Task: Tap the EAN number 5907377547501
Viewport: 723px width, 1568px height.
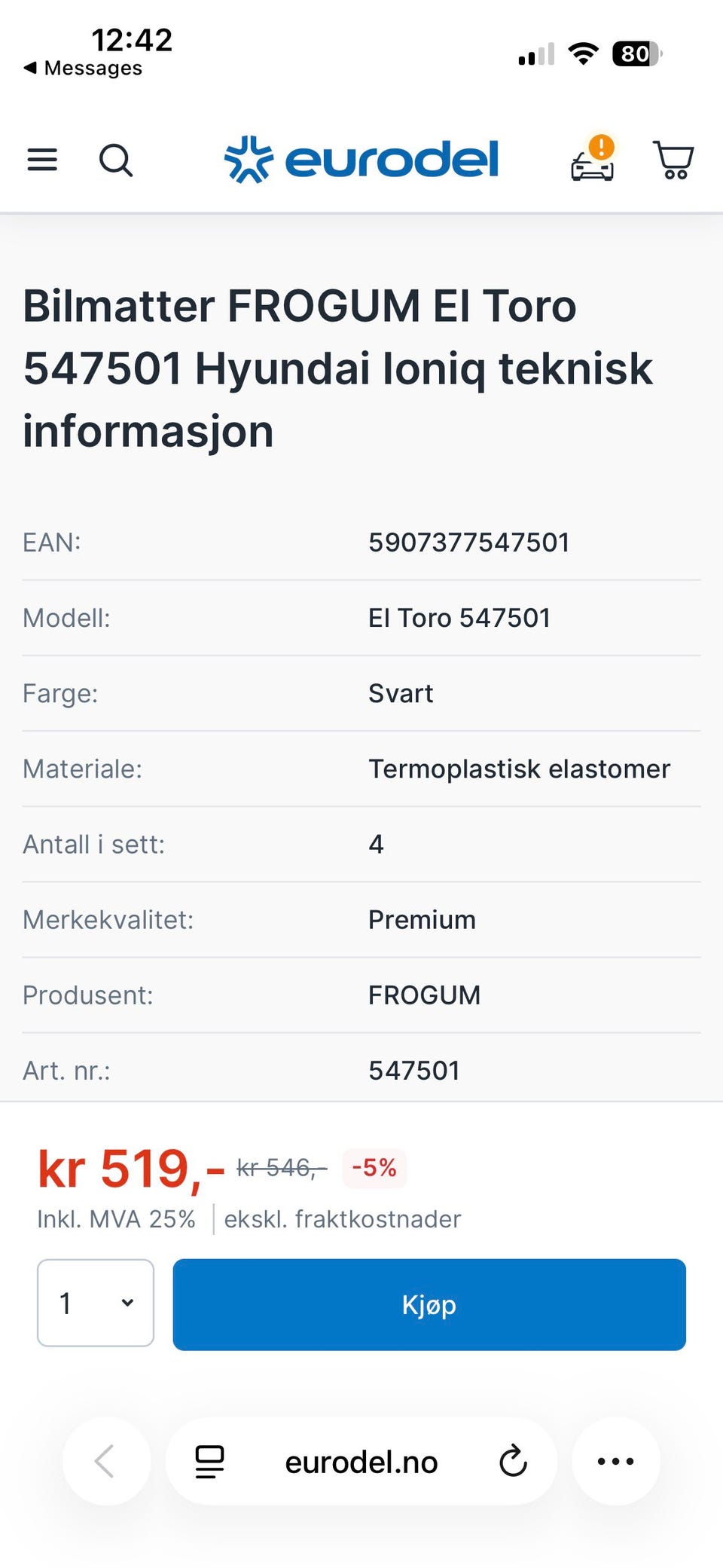Action: click(x=468, y=543)
